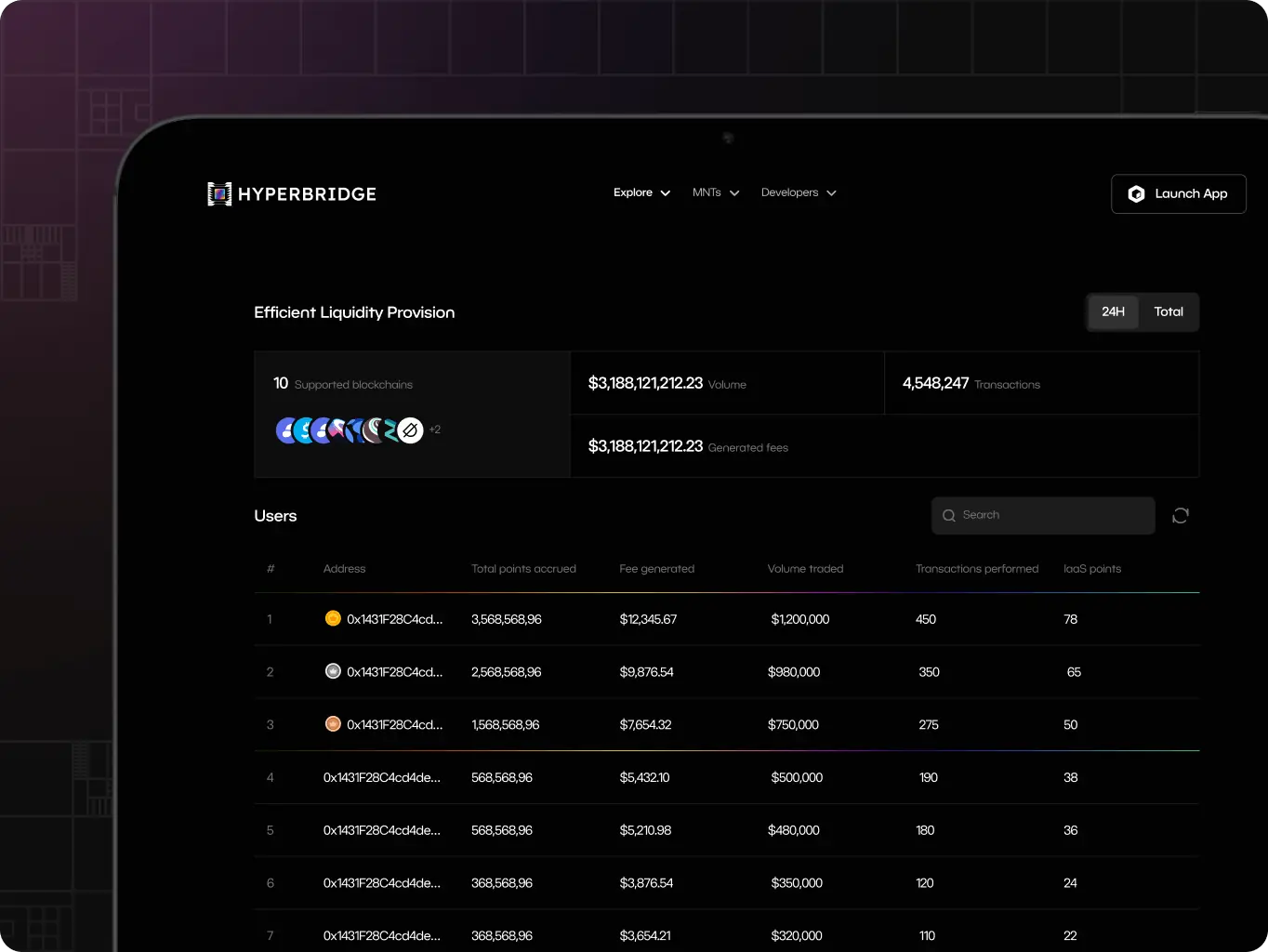Click the points value 3,568,568,96
This screenshot has height=952, width=1268.
pos(507,618)
